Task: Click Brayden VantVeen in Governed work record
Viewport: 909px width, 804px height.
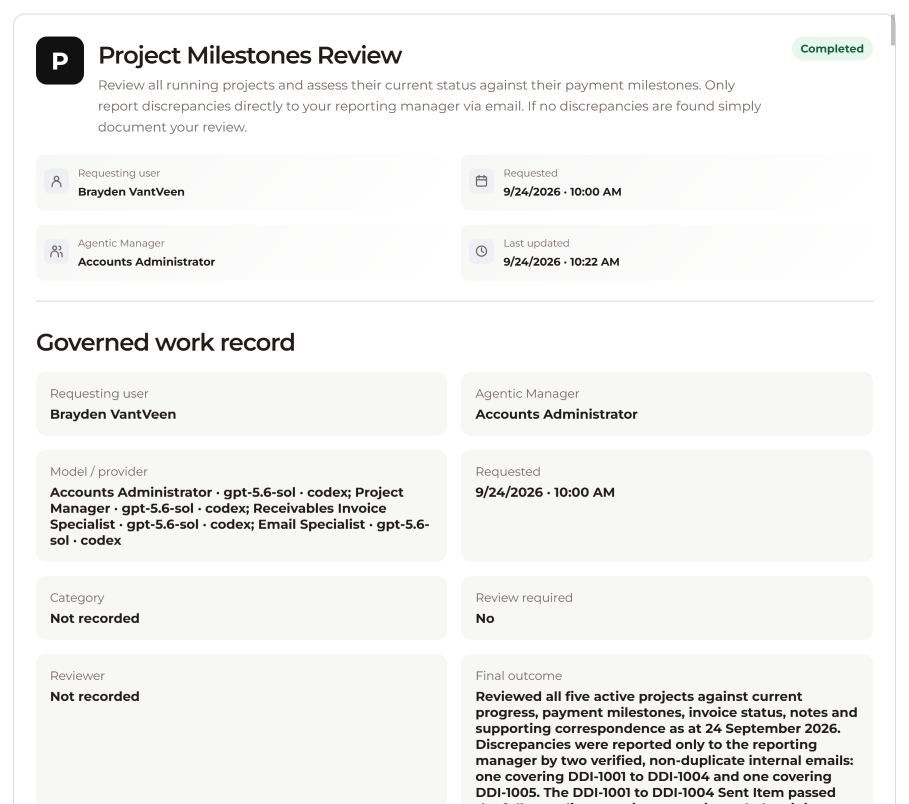Action: coord(113,414)
